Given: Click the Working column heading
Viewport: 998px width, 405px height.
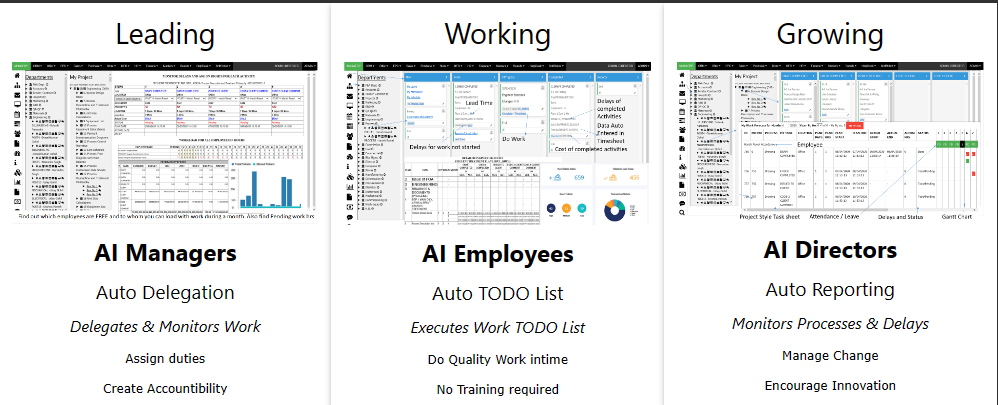Looking at the screenshot, I should (497, 34).
